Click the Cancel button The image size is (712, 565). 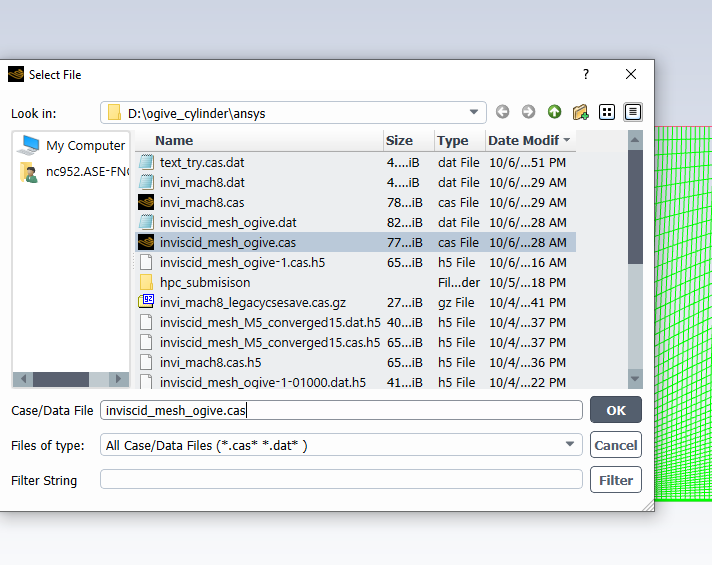pos(615,445)
